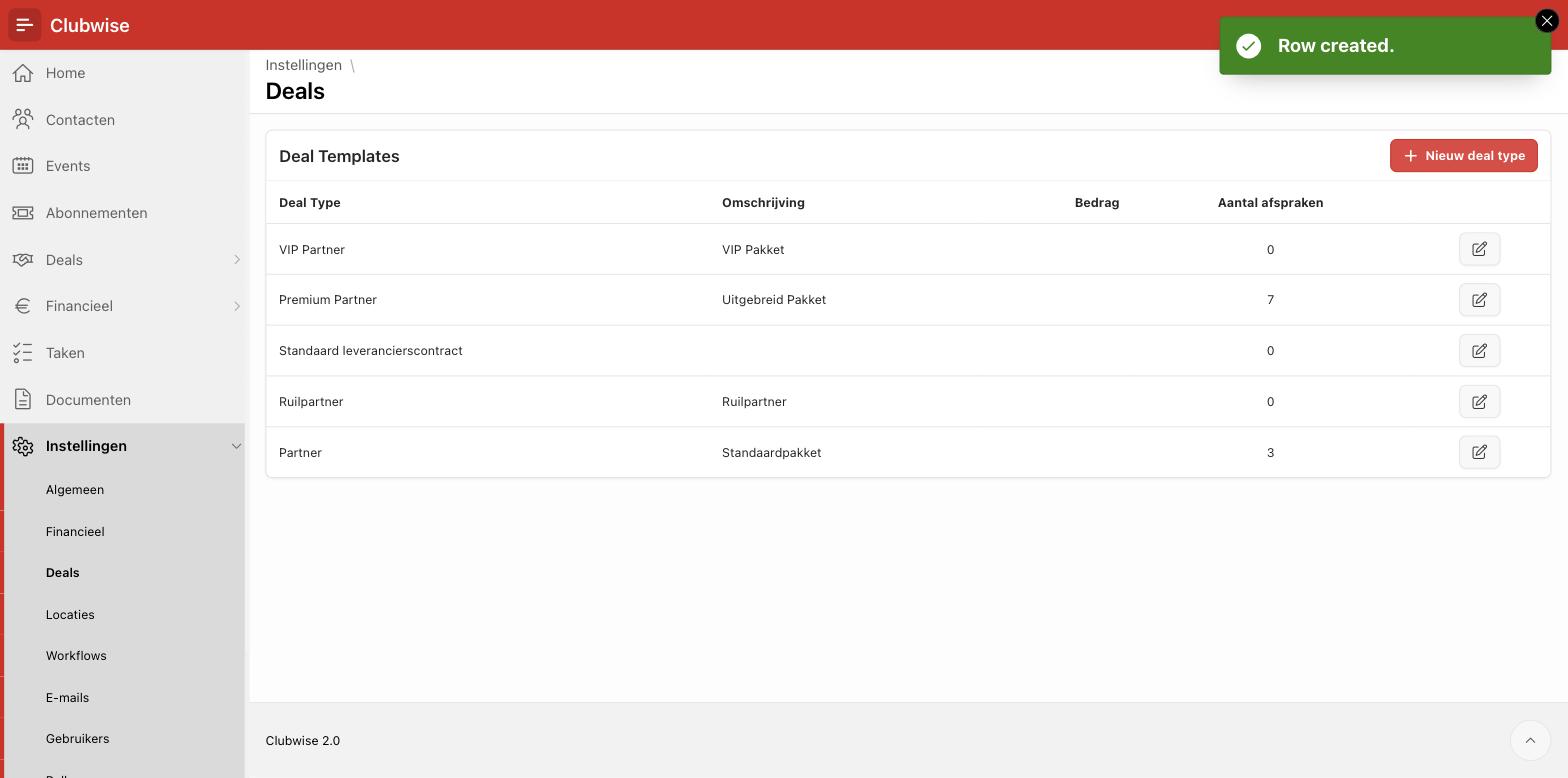
Task: Click the VIP Pakket description cell
Action: point(753,250)
